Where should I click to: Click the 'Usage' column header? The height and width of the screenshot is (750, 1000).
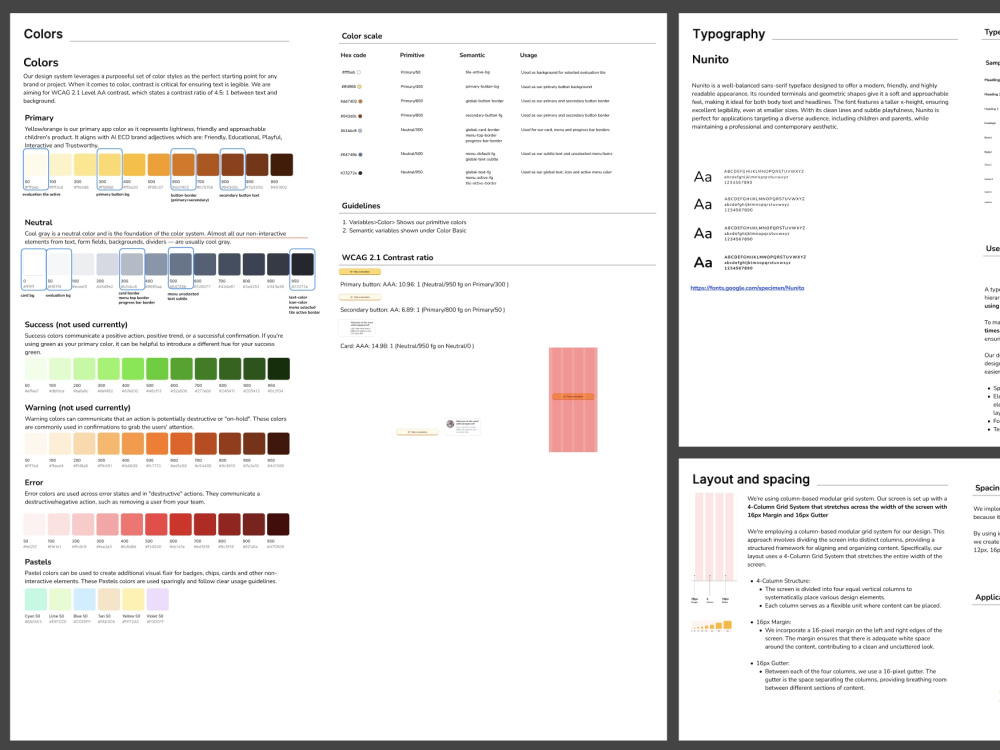pyautogui.click(x=528, y=55)
